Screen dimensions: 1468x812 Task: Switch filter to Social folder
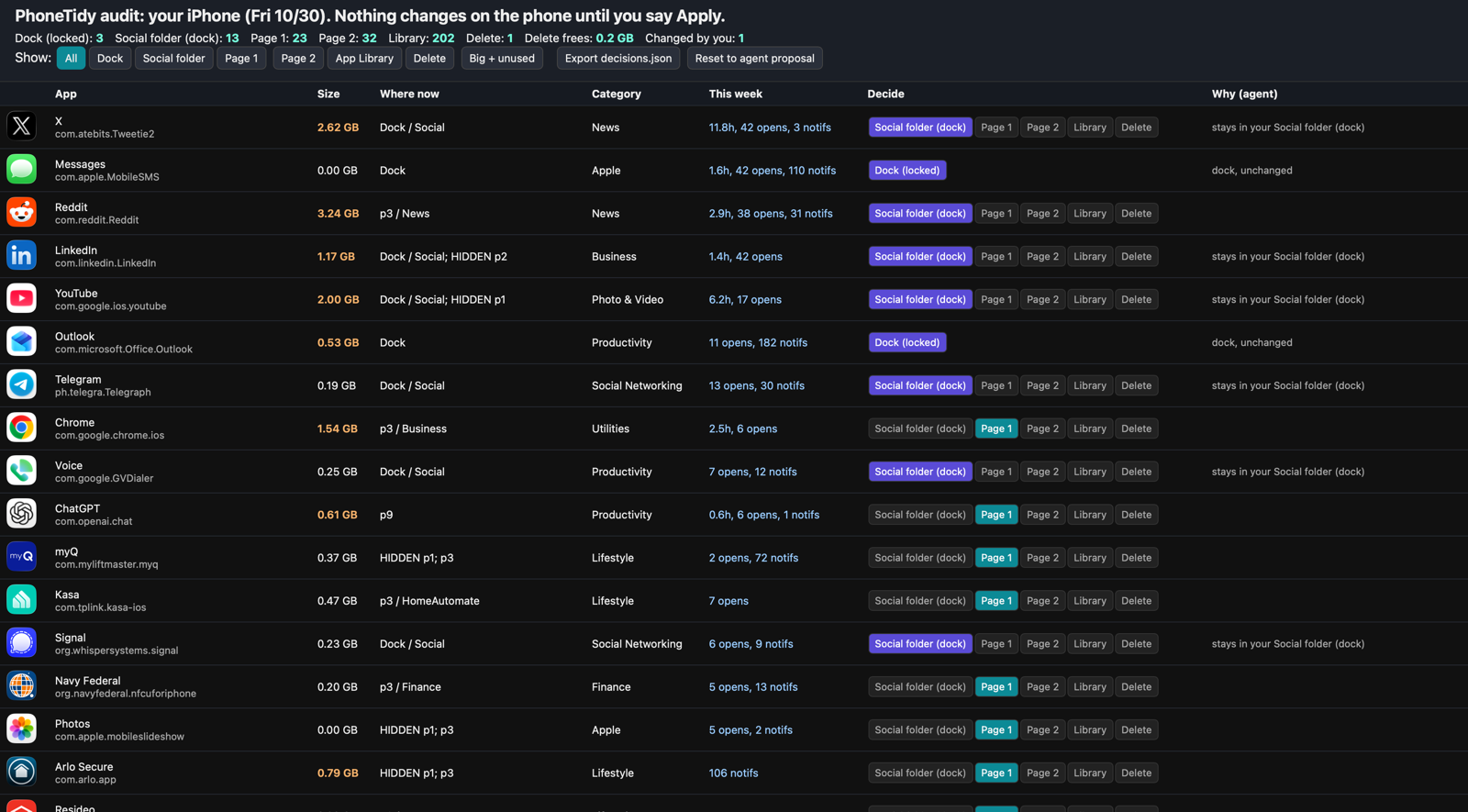(173, 58)
